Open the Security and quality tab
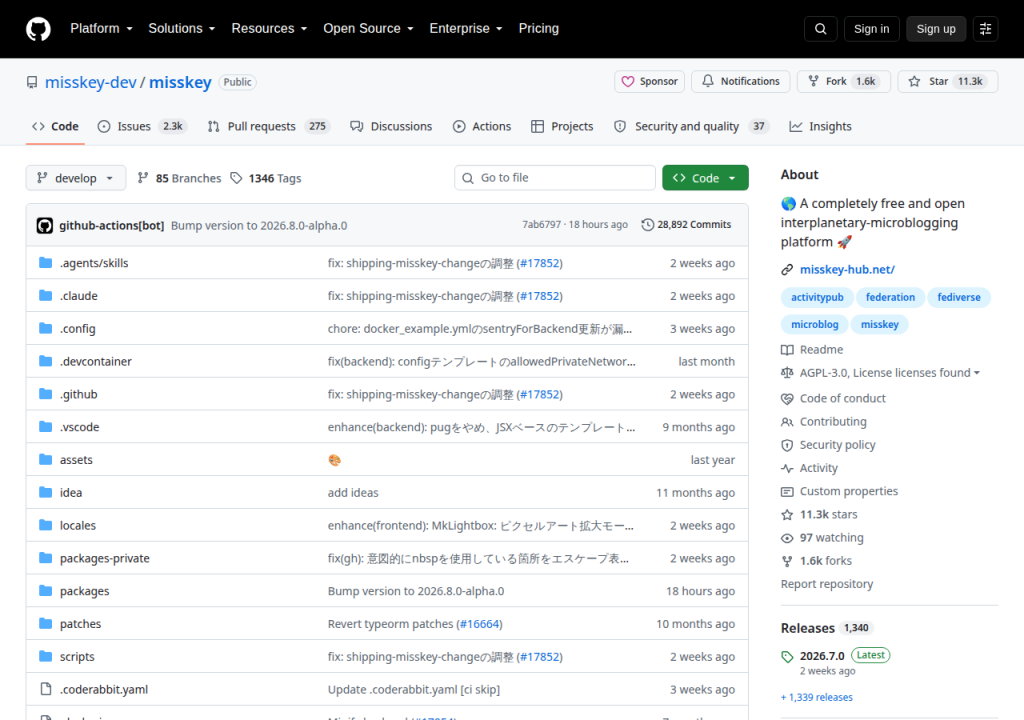Screen dimensions: 1024x720 [692, 126]
